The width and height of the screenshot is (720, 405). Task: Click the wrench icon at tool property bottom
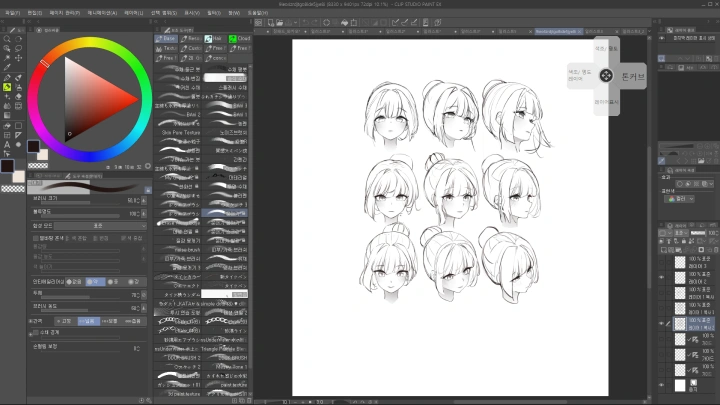click(148, 400)
